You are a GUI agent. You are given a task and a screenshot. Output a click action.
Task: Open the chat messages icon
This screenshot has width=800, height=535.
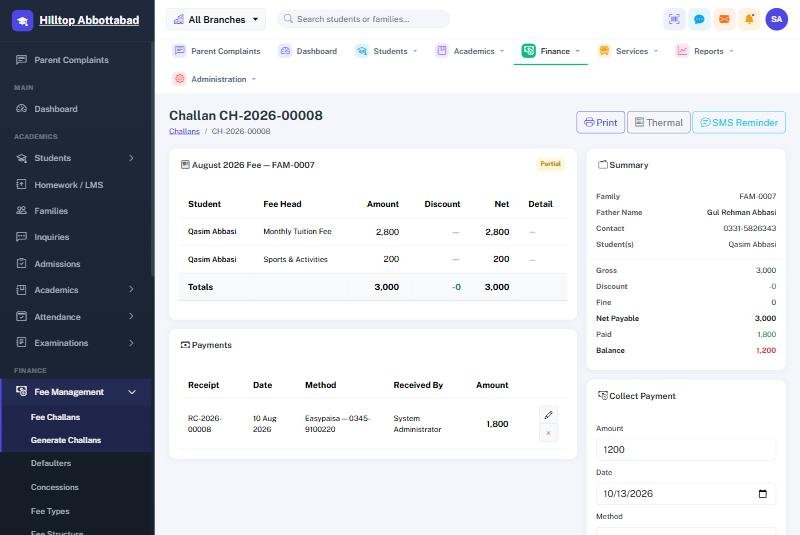(x=699, y=19)
